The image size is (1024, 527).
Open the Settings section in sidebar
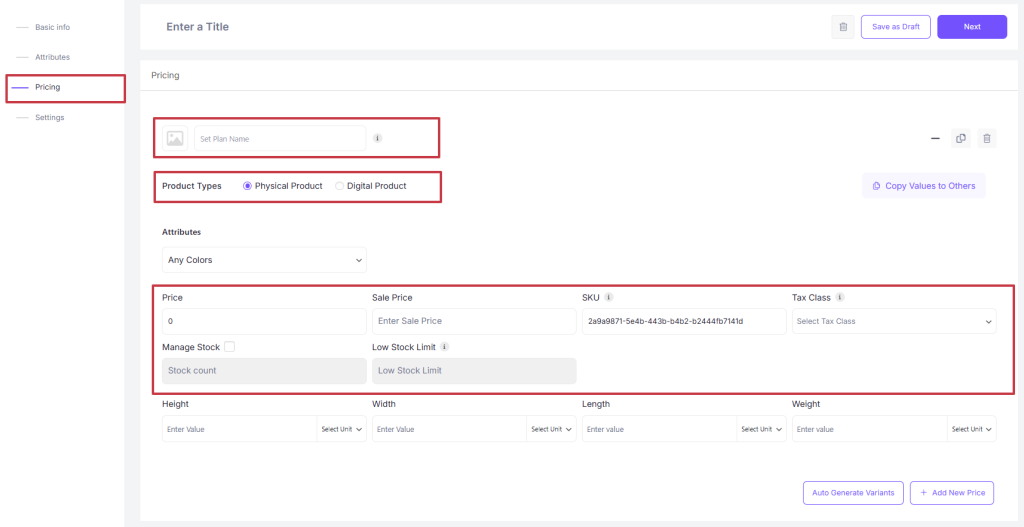pos(50,118)
